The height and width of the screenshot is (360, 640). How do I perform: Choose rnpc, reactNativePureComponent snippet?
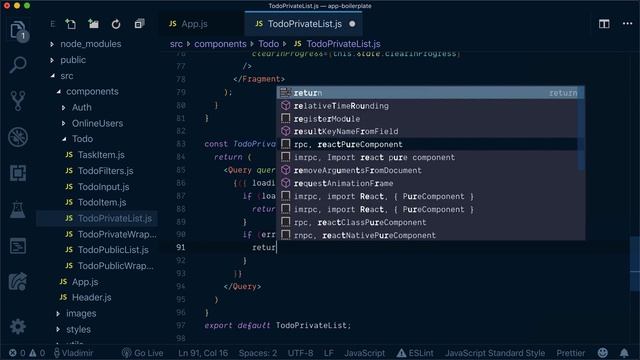(427, 236)
